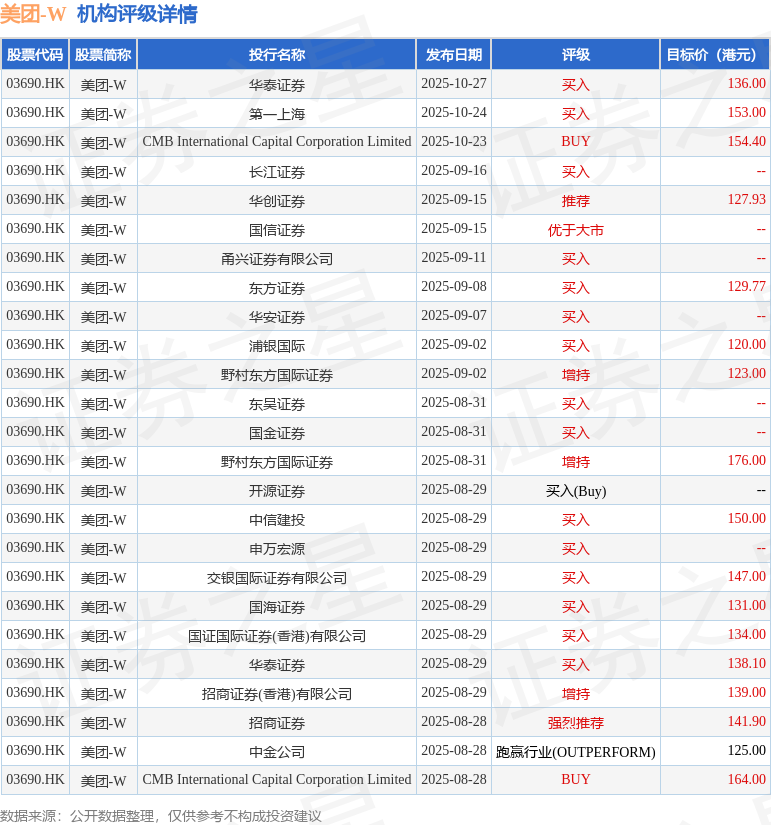
Task: Click target price 123.00
Action: 746,373
